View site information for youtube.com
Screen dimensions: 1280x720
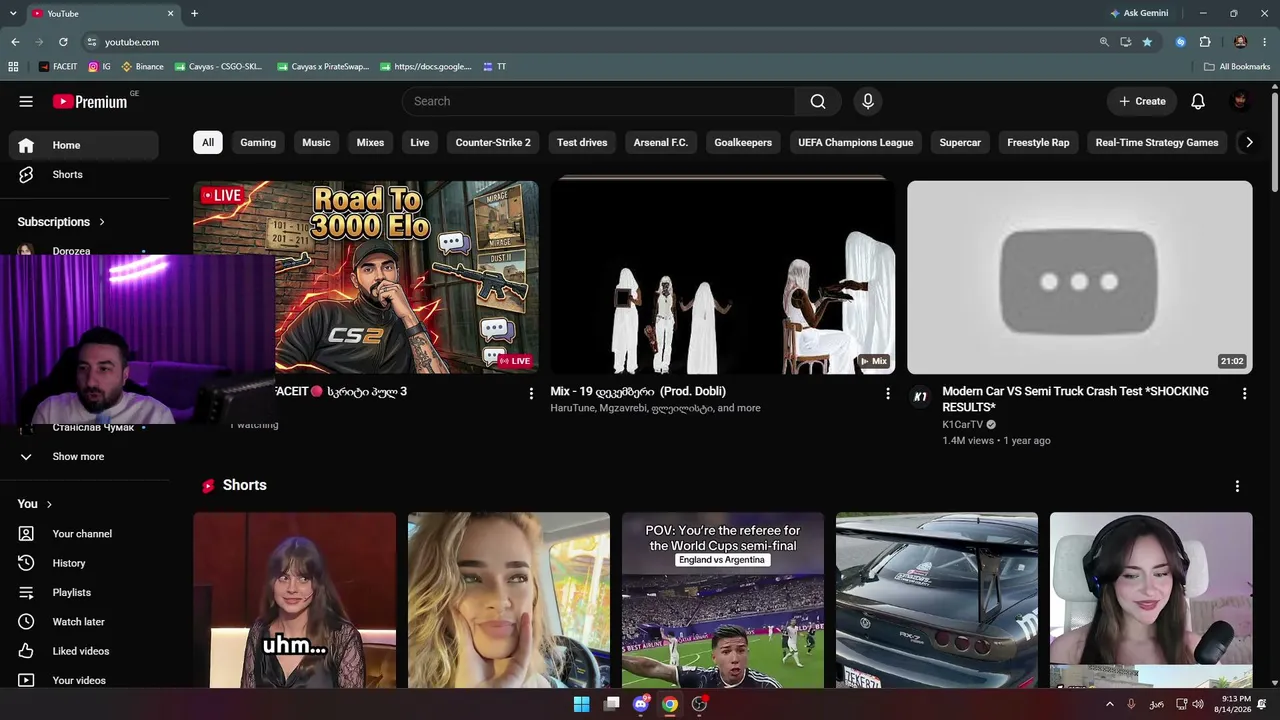pos(92,42)
